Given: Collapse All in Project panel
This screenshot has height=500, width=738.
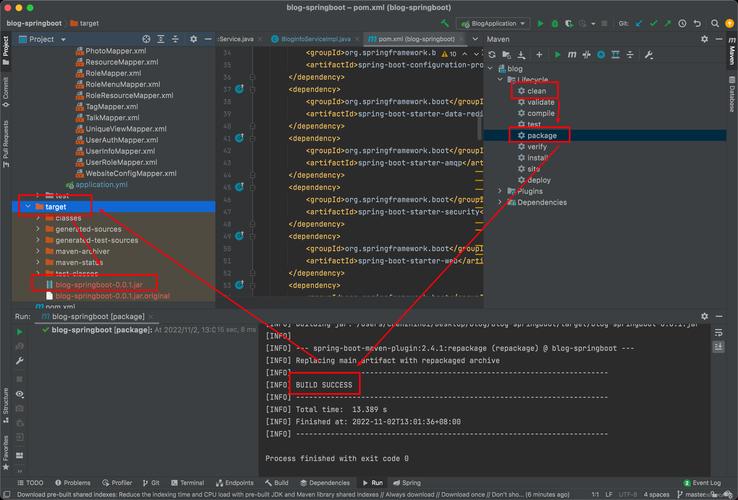Looking at the screenshot, I should [175, 39].
